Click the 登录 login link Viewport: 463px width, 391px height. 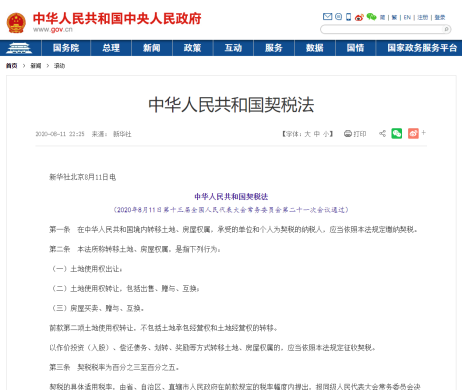(440, 17)
